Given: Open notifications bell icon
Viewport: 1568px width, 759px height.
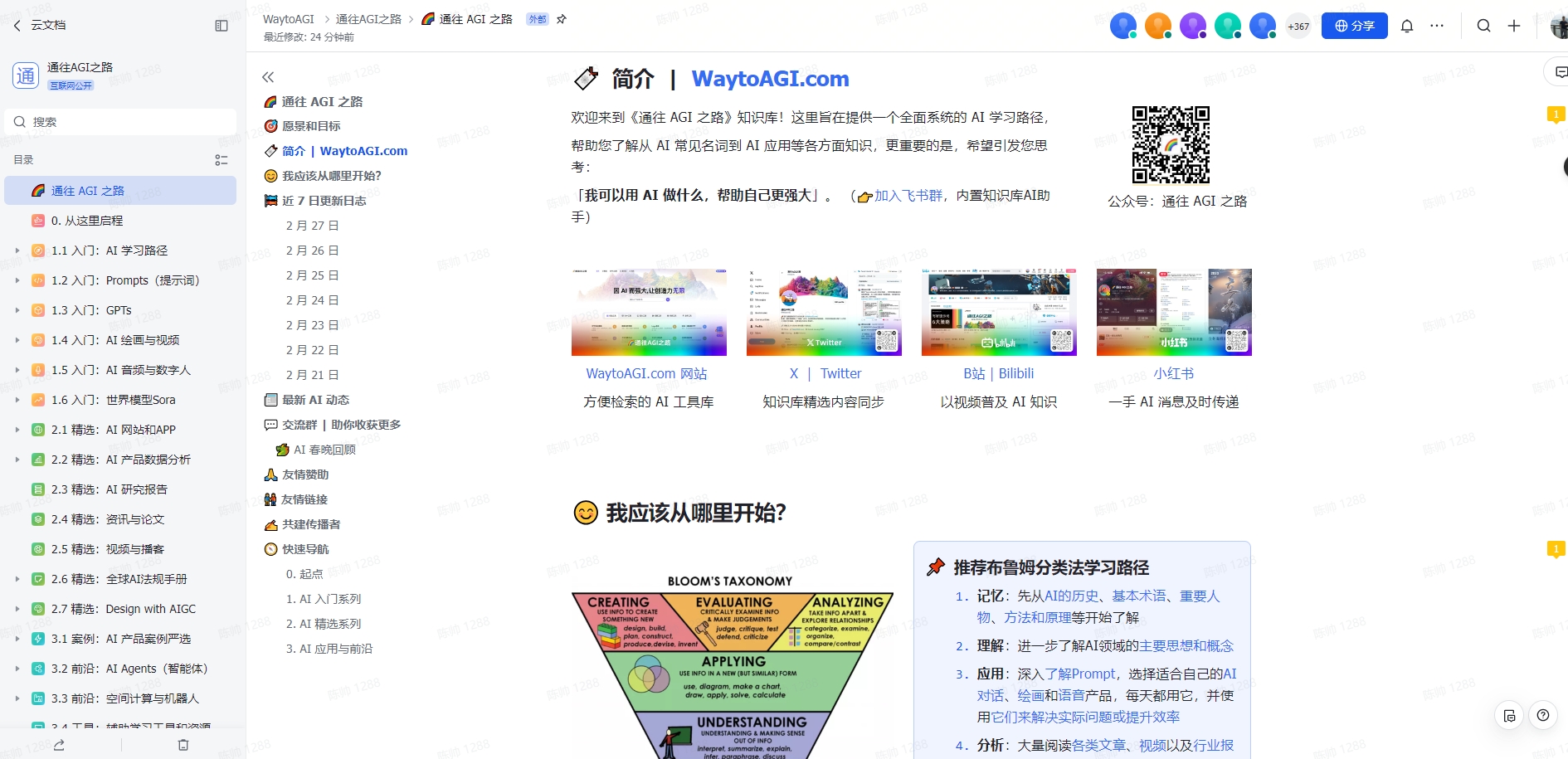Looking at the screenshot, I should pyautogui.click(x=1407, y=26).
